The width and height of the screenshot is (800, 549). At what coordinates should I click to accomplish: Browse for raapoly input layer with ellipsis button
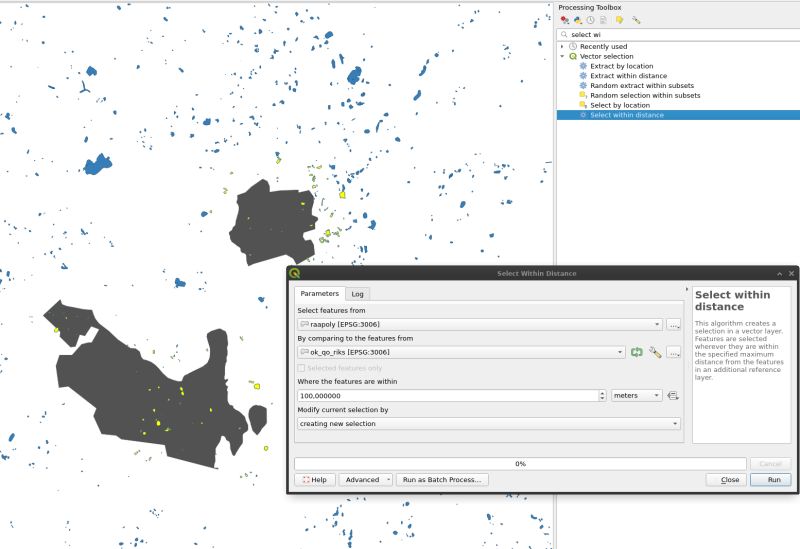(673, 325)
